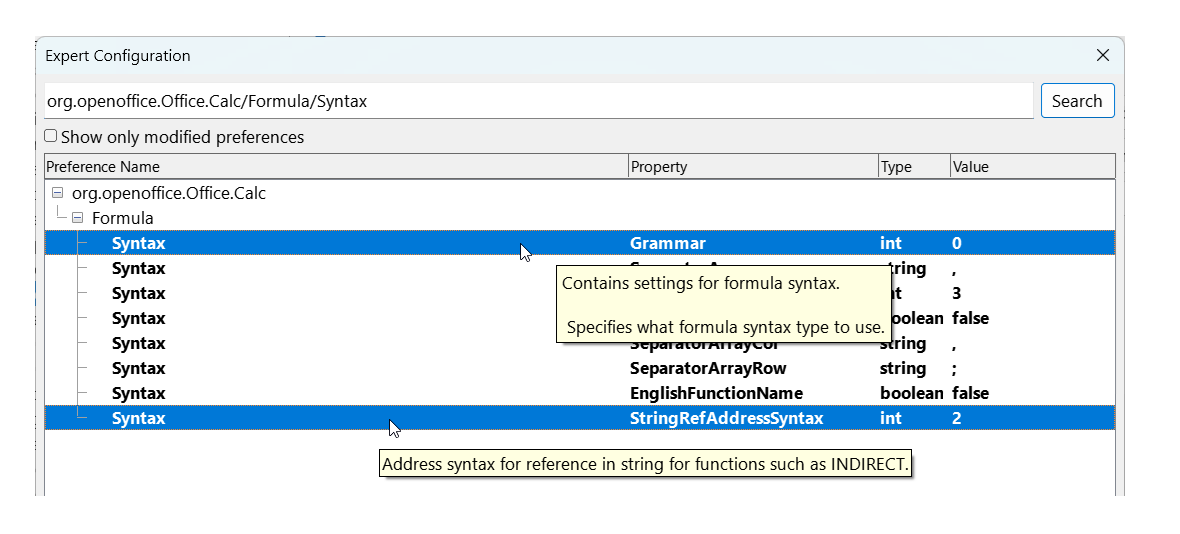Screen dimensions: 1180x534
Task: Close the Expert Configuration dialog
Action: point(1102,55)
